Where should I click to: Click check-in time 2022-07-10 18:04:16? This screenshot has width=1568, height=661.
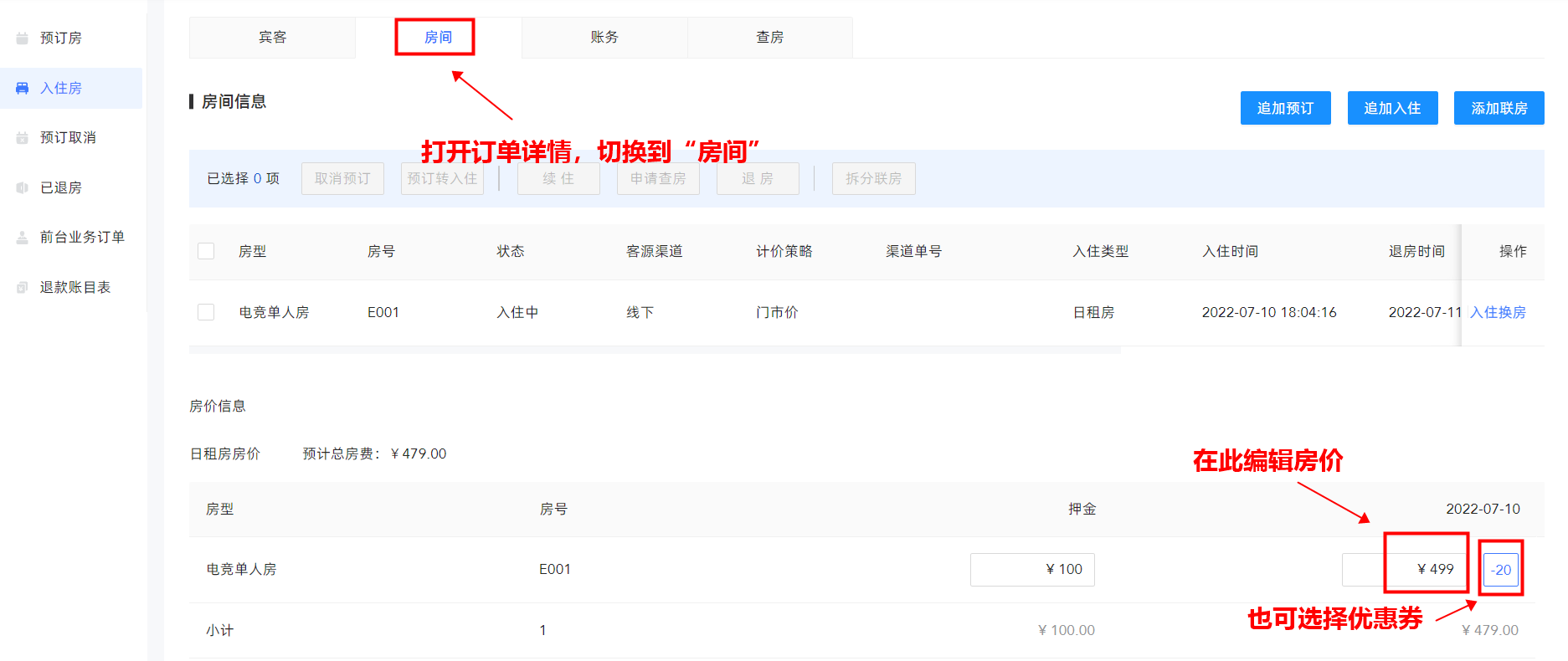tap(1269, 312)
